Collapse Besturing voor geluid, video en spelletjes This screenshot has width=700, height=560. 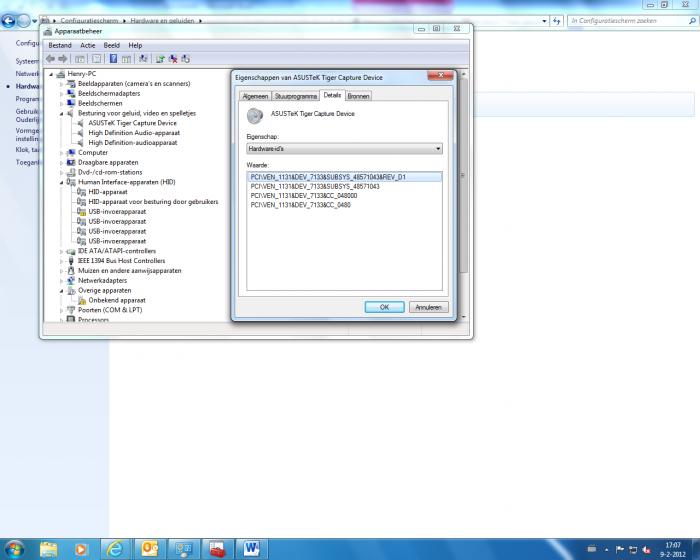(x=61, y=113)
